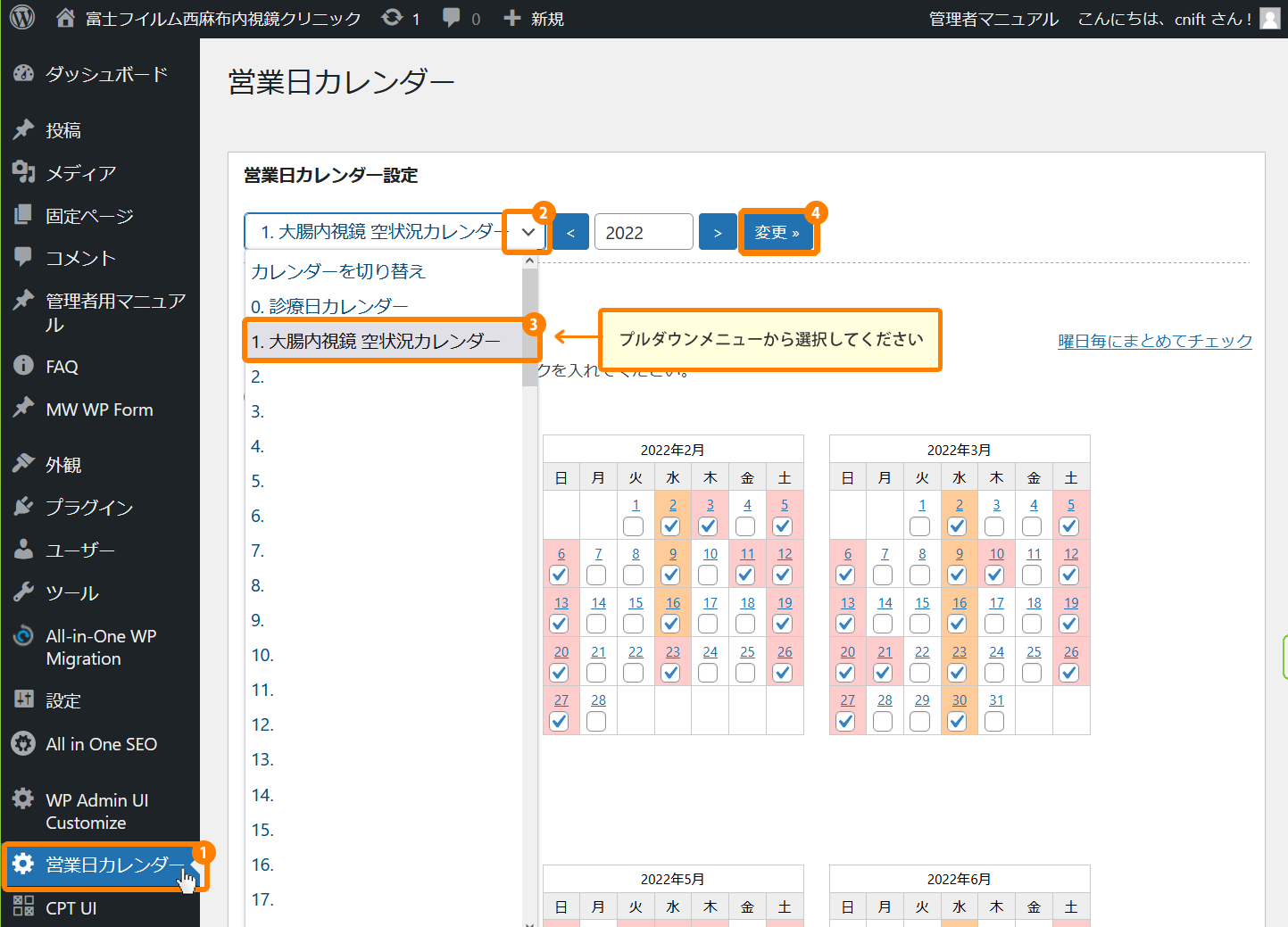Screen dimensions: 1288x927
Task: Click date link 16 in 2022年2月
Action: click(673, 603)
